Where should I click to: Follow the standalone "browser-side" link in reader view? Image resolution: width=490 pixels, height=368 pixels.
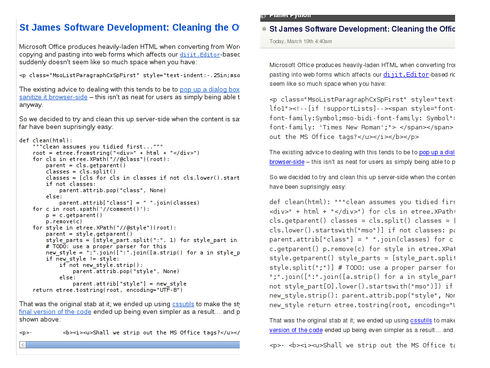tap(287, 162)
